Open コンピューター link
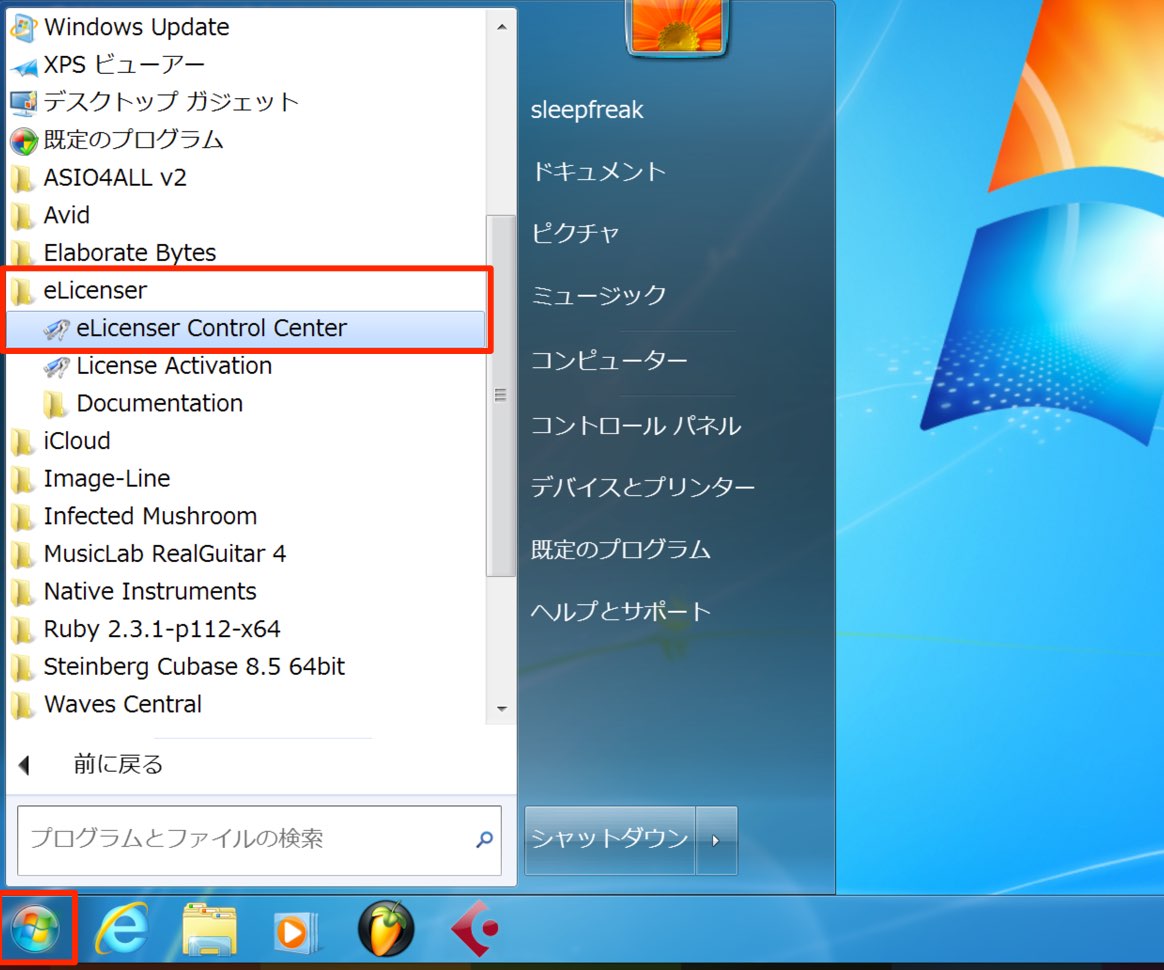The image size is (1164, 970). 609,361
